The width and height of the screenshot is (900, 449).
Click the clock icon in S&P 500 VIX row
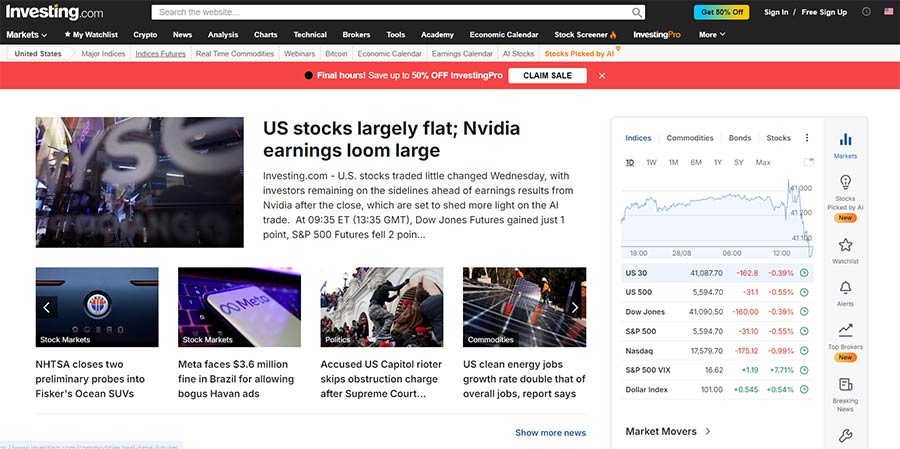[x=804, y=370]
